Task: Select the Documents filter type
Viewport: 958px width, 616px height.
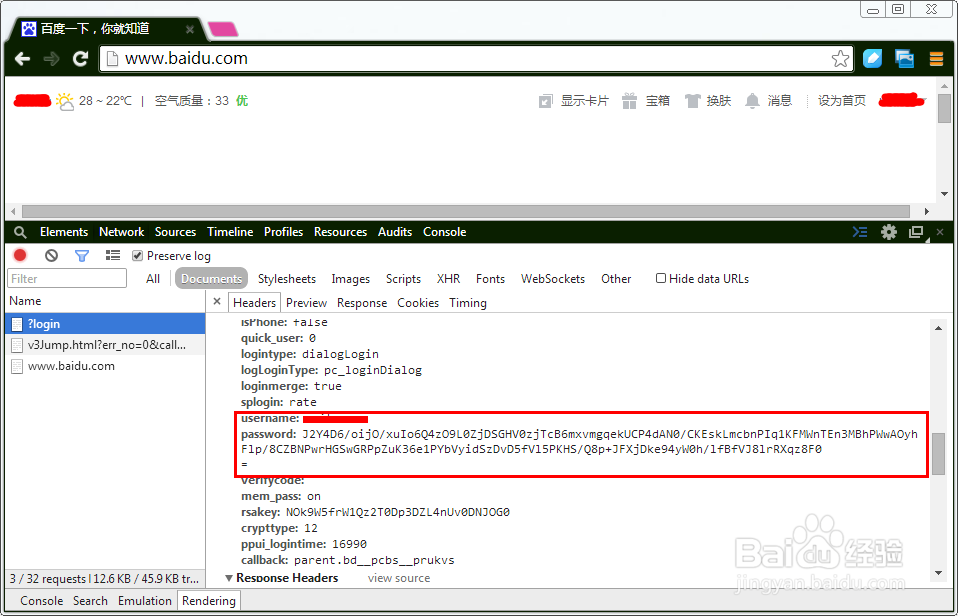Action: tap(211, 279)
